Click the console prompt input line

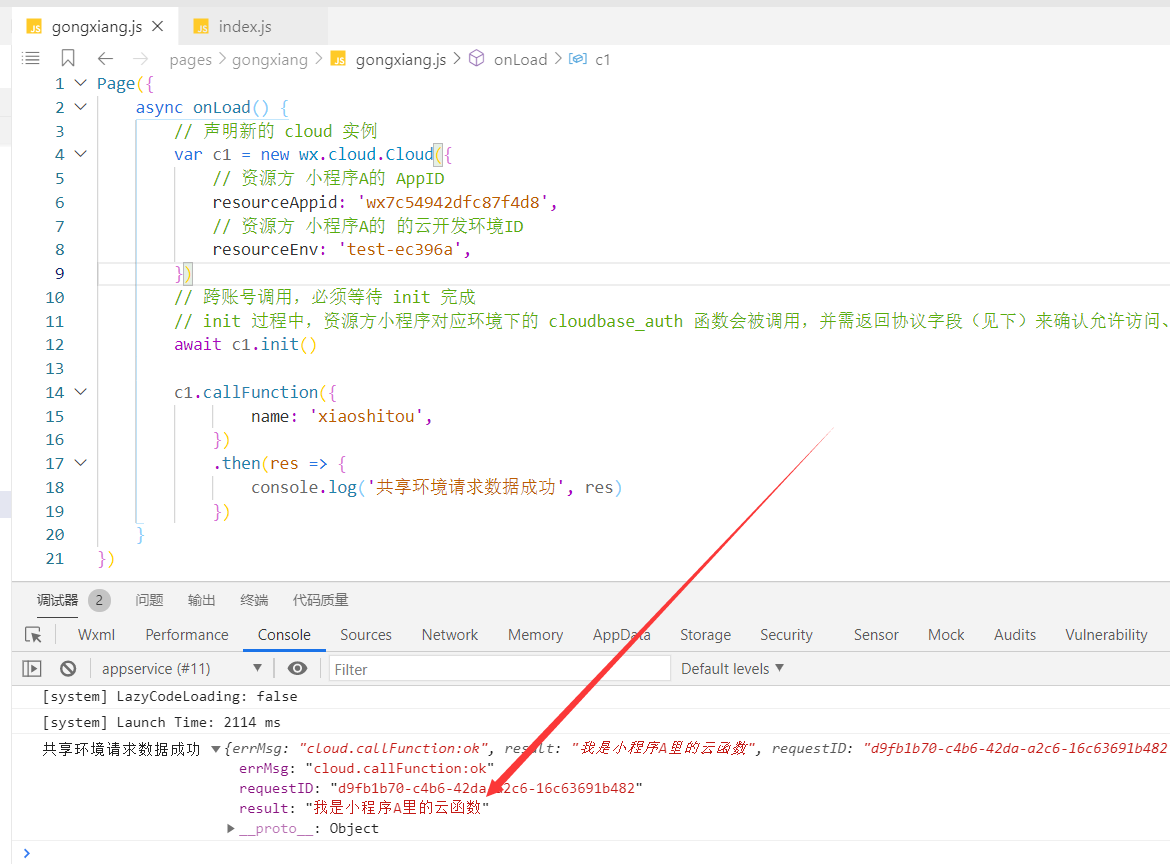[x=597, y=853]
